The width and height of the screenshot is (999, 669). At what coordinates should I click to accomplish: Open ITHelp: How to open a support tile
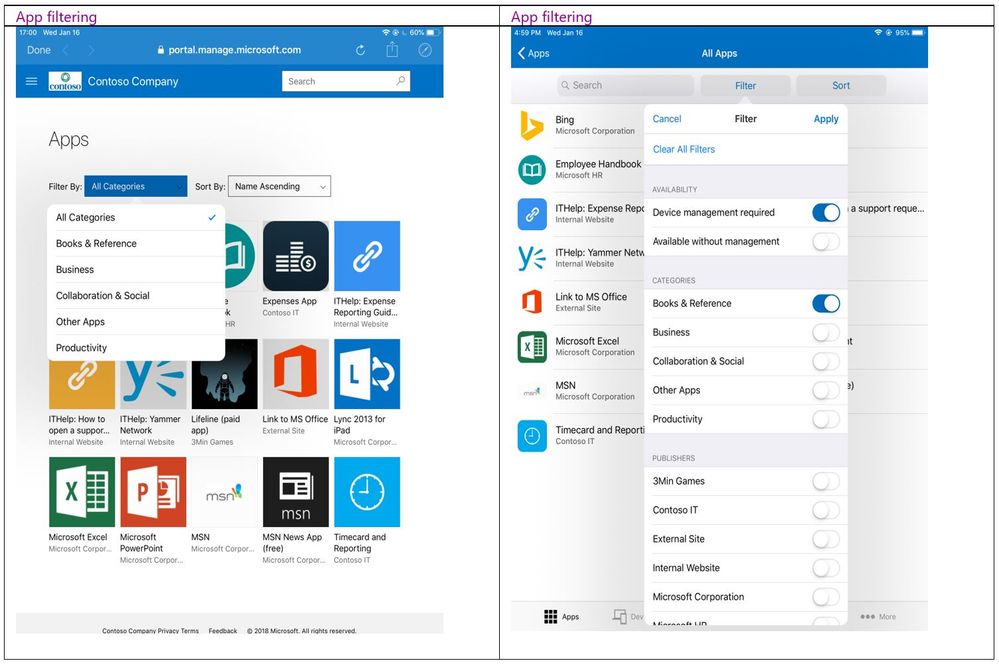82,385
